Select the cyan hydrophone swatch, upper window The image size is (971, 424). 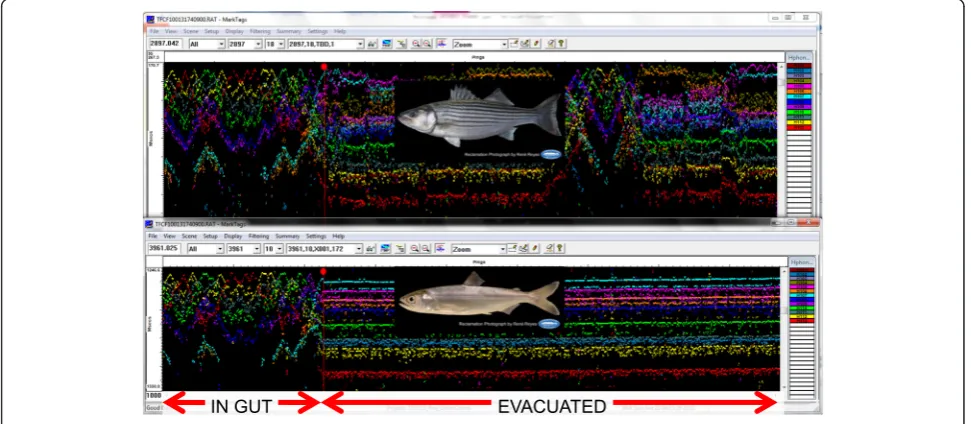click(799, 97)
